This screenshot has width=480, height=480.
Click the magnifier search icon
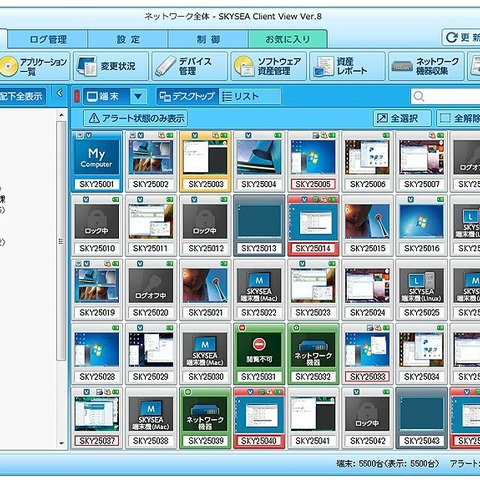(x=419, y=97)
